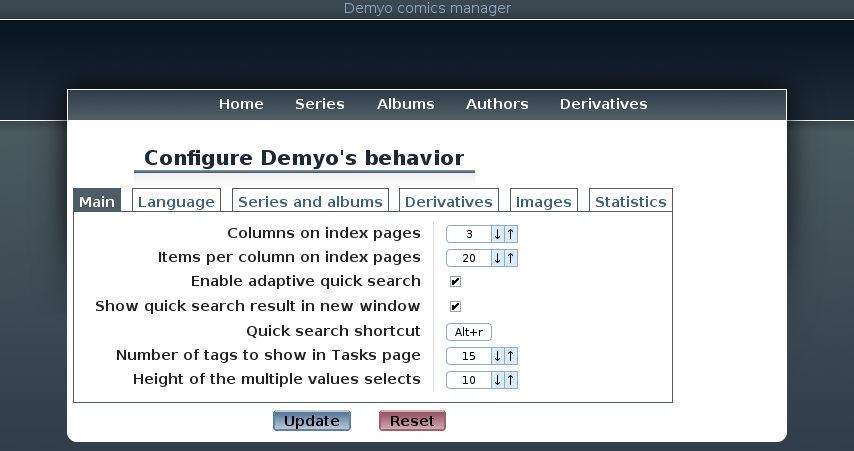The width and height of the screenshot is (854, 451).
Task: Toggle Enable adaptive quick search checkbox
Action: click(455, 282)
